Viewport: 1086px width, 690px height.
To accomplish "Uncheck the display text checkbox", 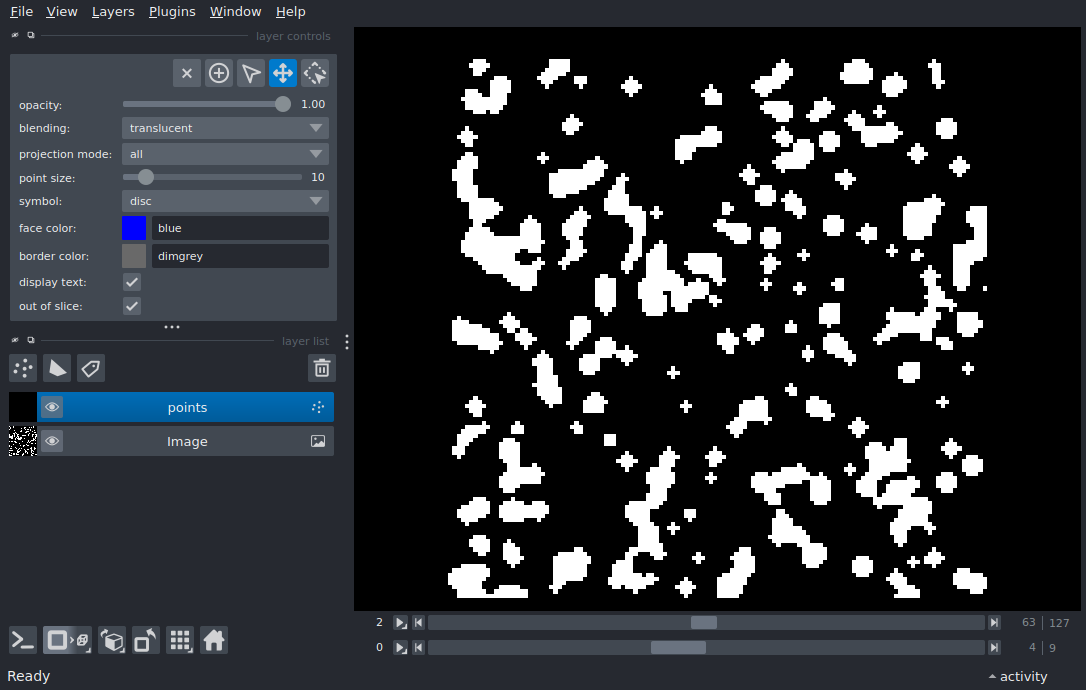I will (132, 282).
